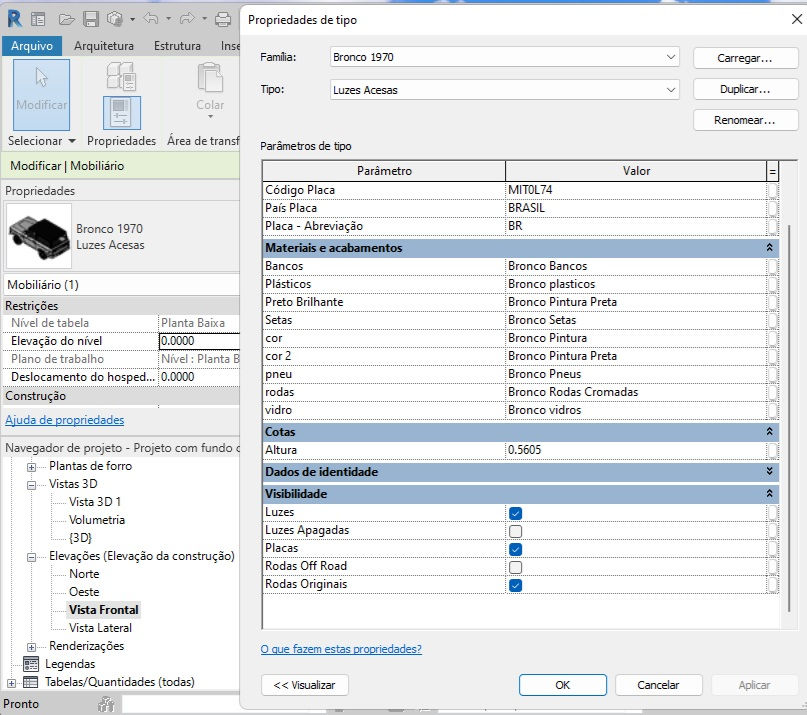The image size is (807, 715).
Task: Close the Propriedades de tipo dialog
Action: point(796,19)
